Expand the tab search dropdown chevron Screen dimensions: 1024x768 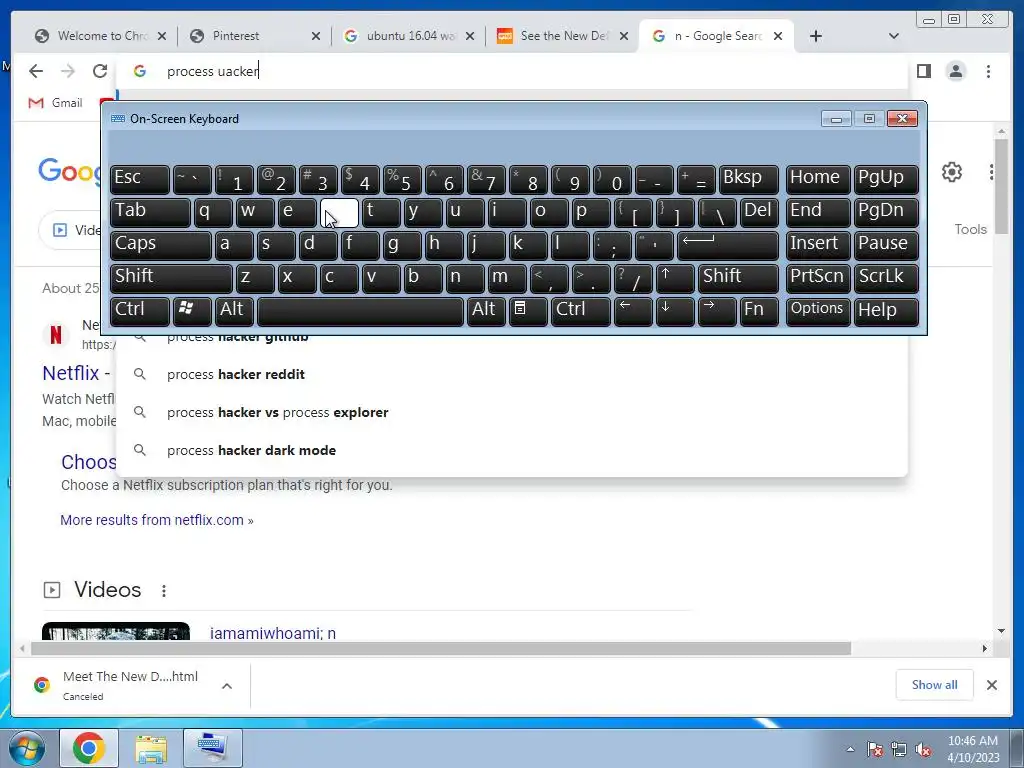tap(894, 36)
